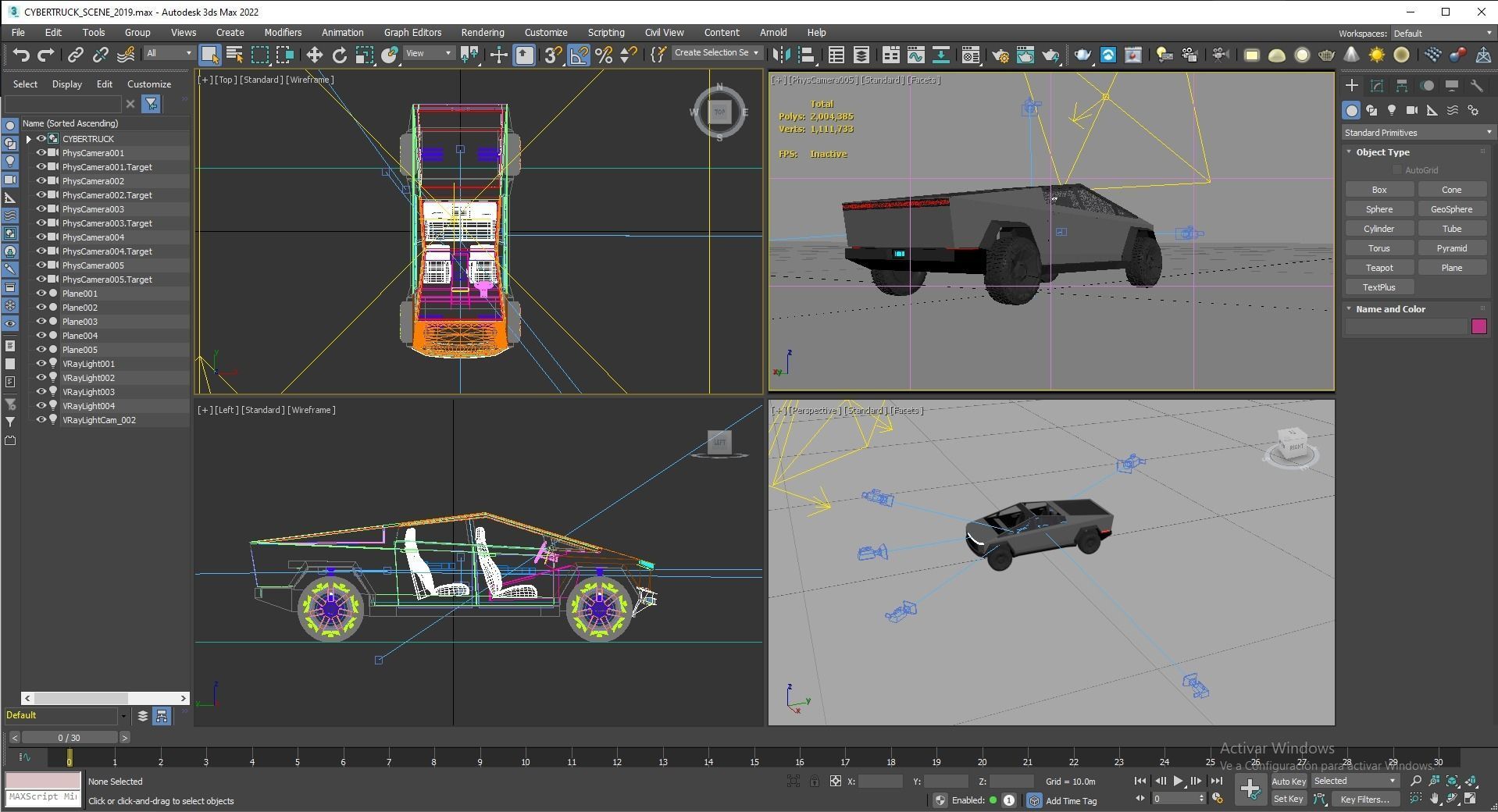
Task: Hide PhysCamera001 with its eye icon
Action: 41,153
